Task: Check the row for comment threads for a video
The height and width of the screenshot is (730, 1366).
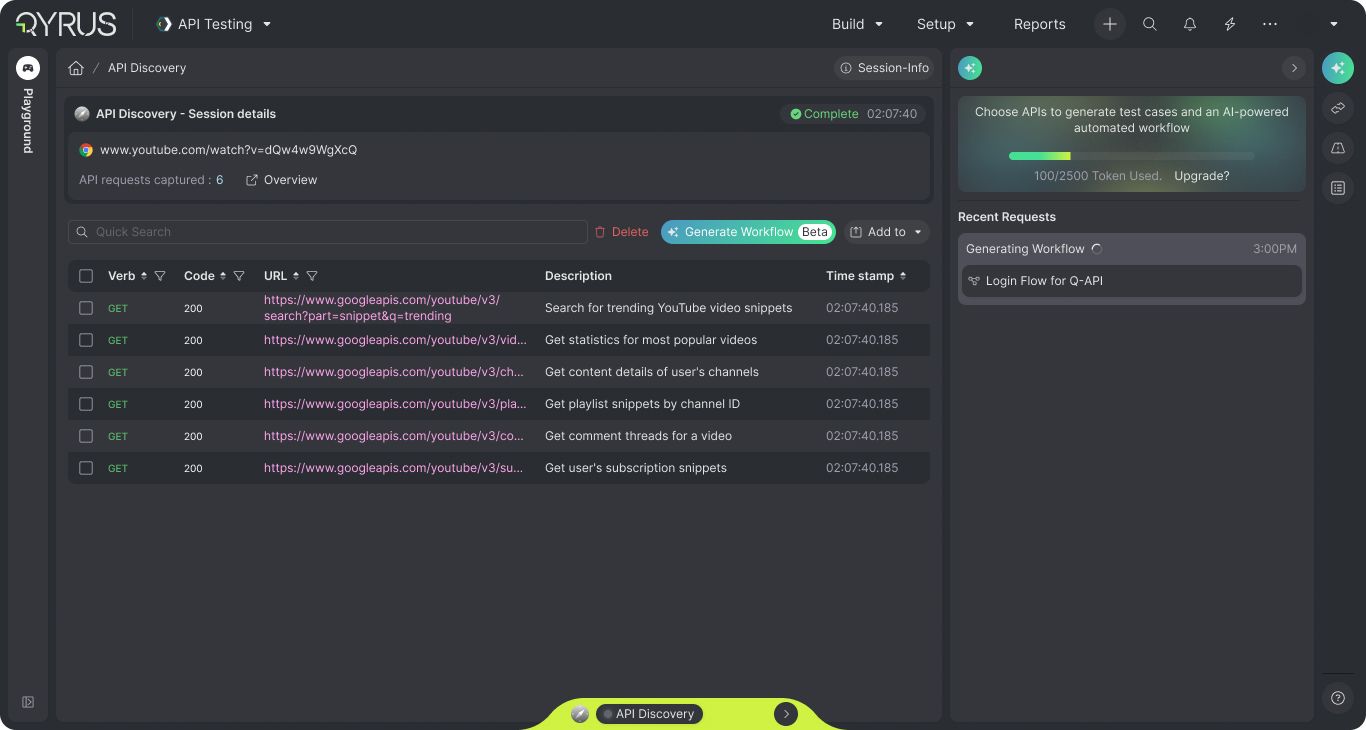Action: click(86, 436)
